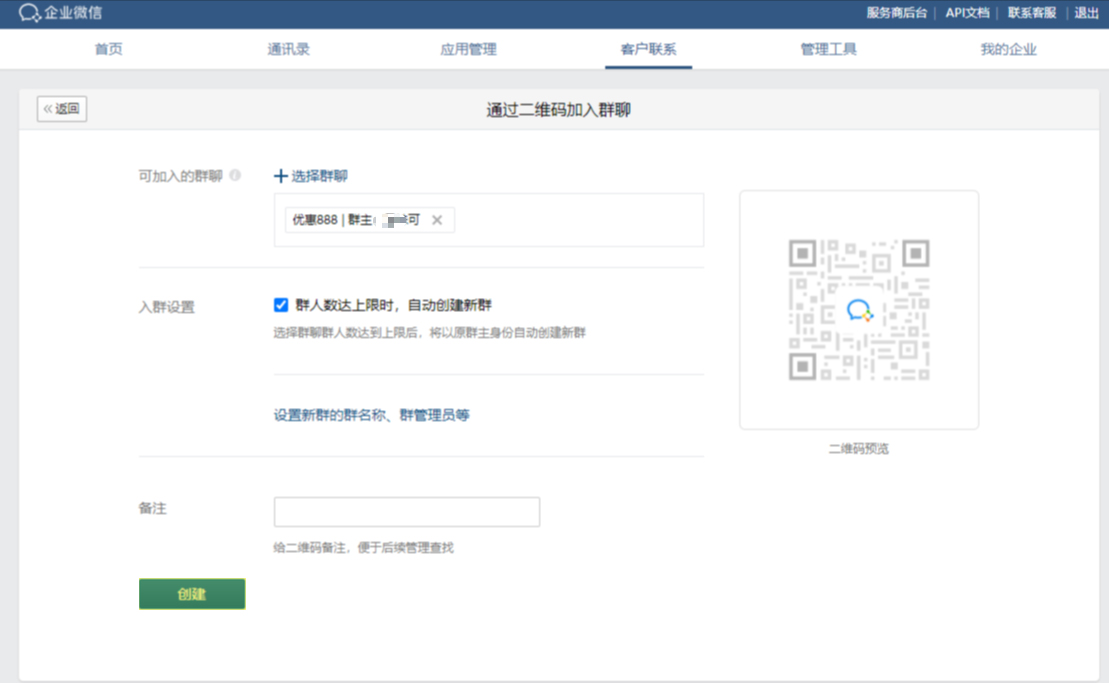Viewport: 1109px width, 683px height.
Task: Open 设置新群的群名称、群管理员等 link
Action: (371, 415)
